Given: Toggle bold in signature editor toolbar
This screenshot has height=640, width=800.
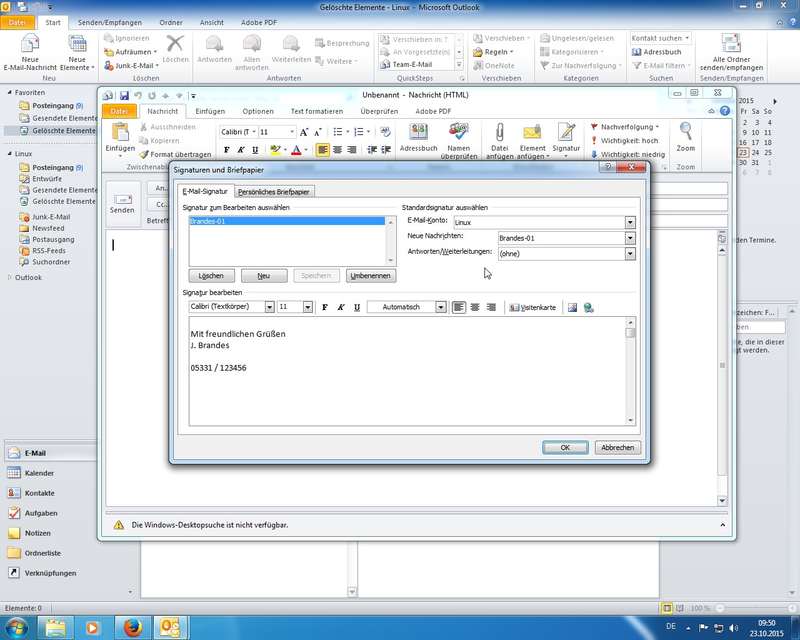Looking at the screenshot, I should coord(324,307).
